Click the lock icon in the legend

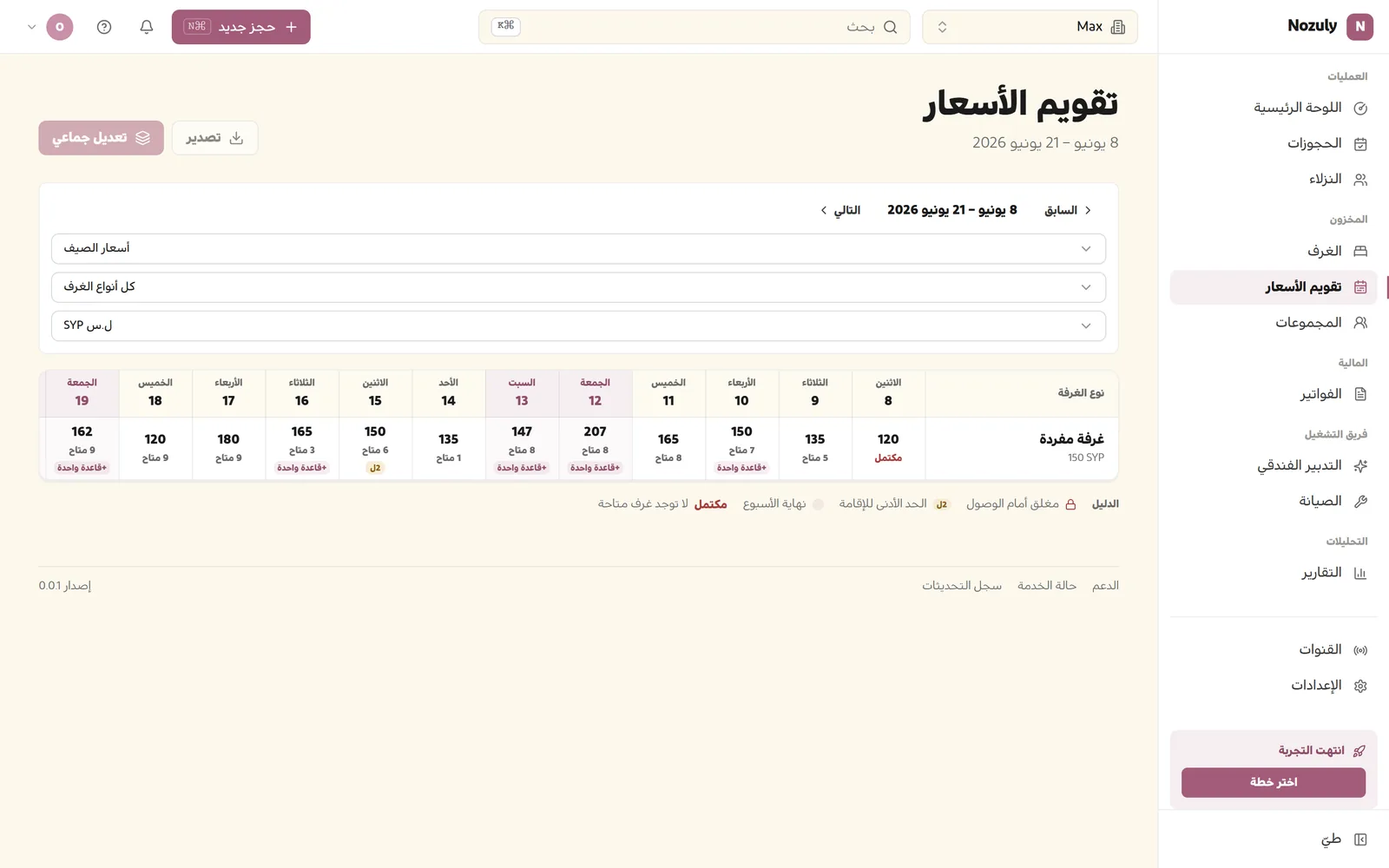(x=1070, y=504)
